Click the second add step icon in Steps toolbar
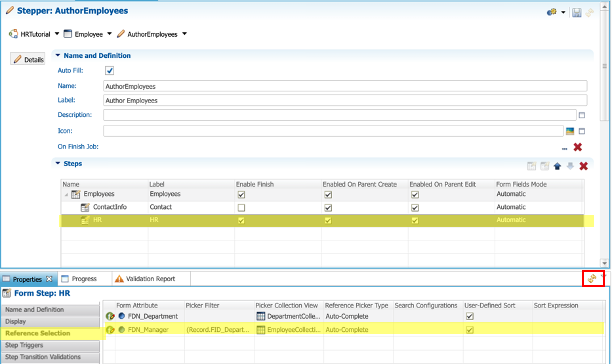The image size is (612, 364). [544, 166]
